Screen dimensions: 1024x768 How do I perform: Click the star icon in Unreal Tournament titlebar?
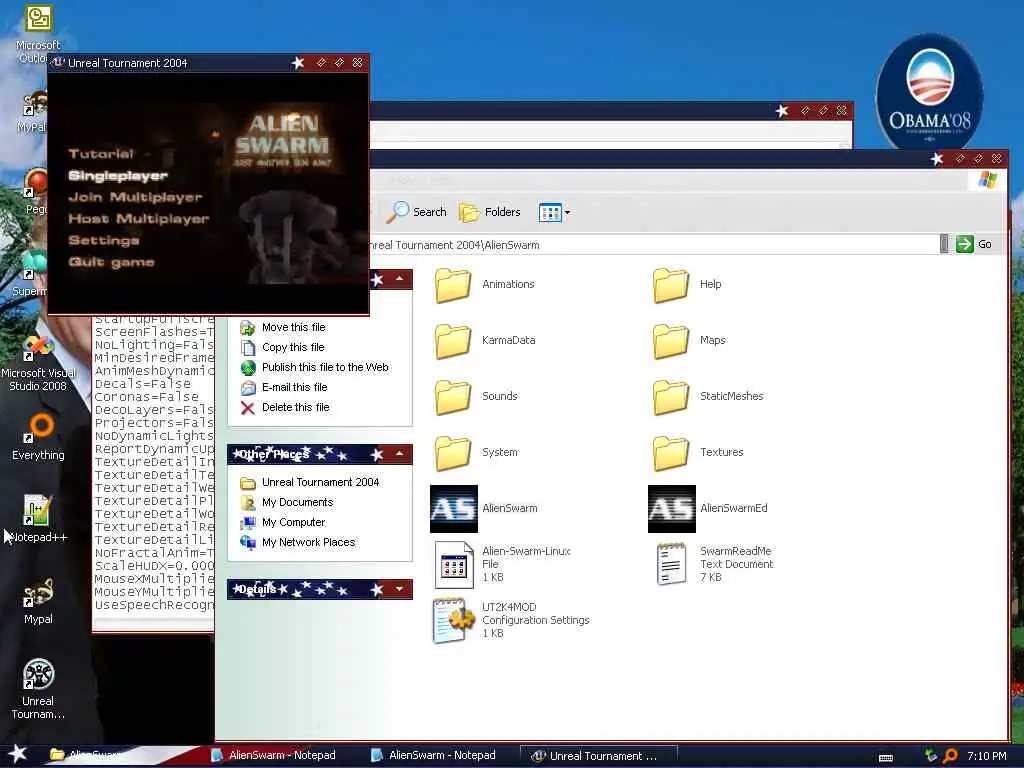[x=298, y=63]
